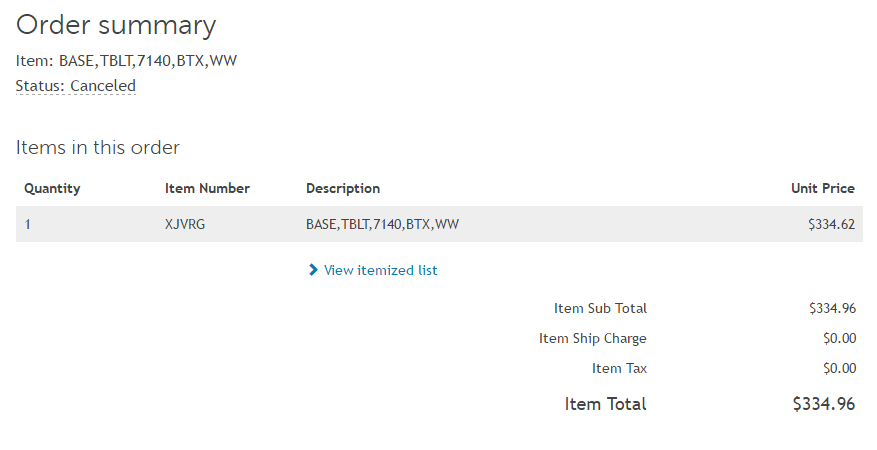Image resolution: width=877 pixels, height=450 pixels.
Task: Click the dotted-underlined Status: Canceled text
Action: 76,86
